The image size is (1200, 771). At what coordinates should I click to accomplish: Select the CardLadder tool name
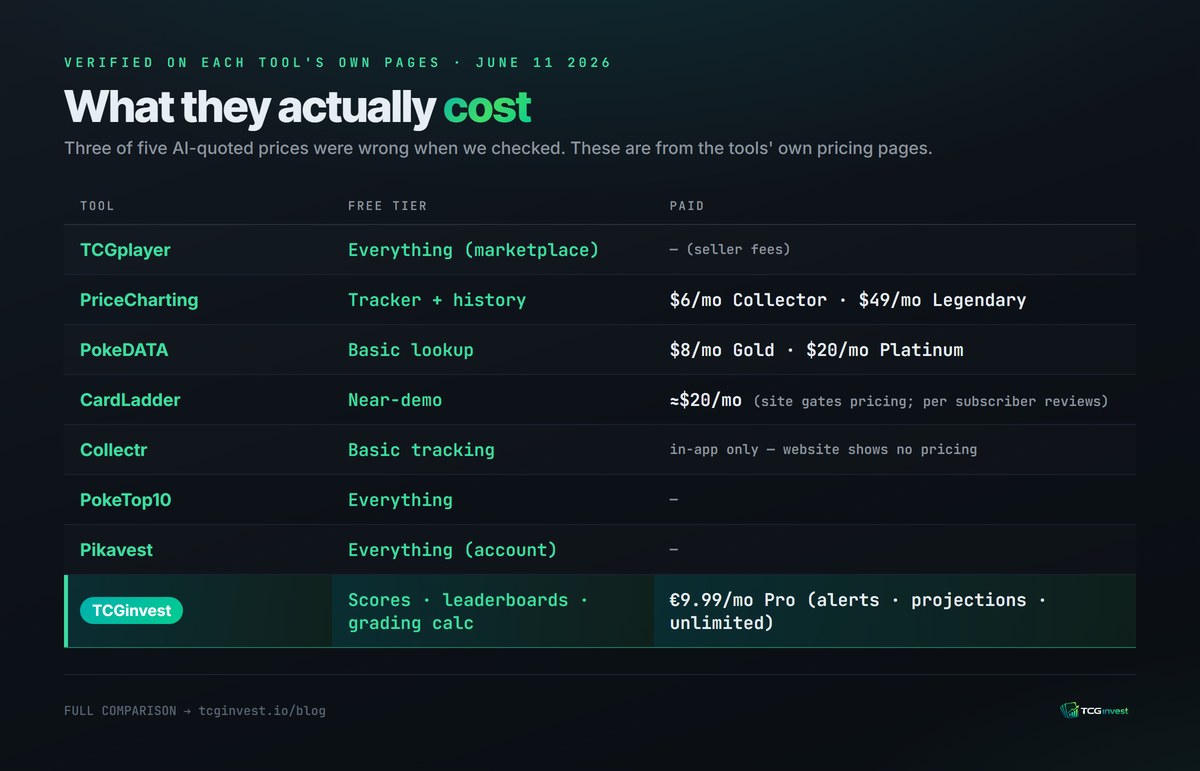(130, 400)
